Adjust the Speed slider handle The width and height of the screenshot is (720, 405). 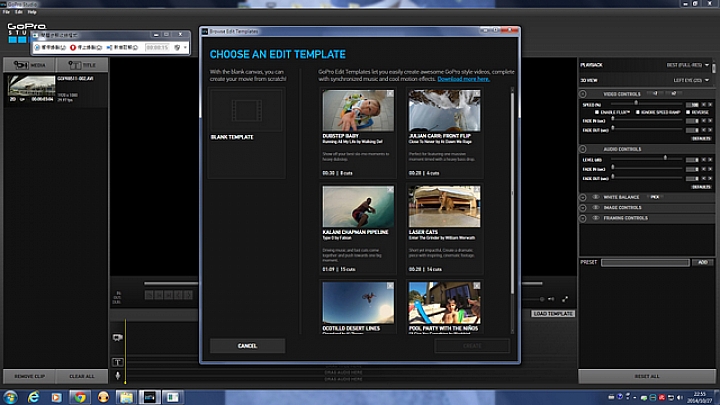[636, 103]
